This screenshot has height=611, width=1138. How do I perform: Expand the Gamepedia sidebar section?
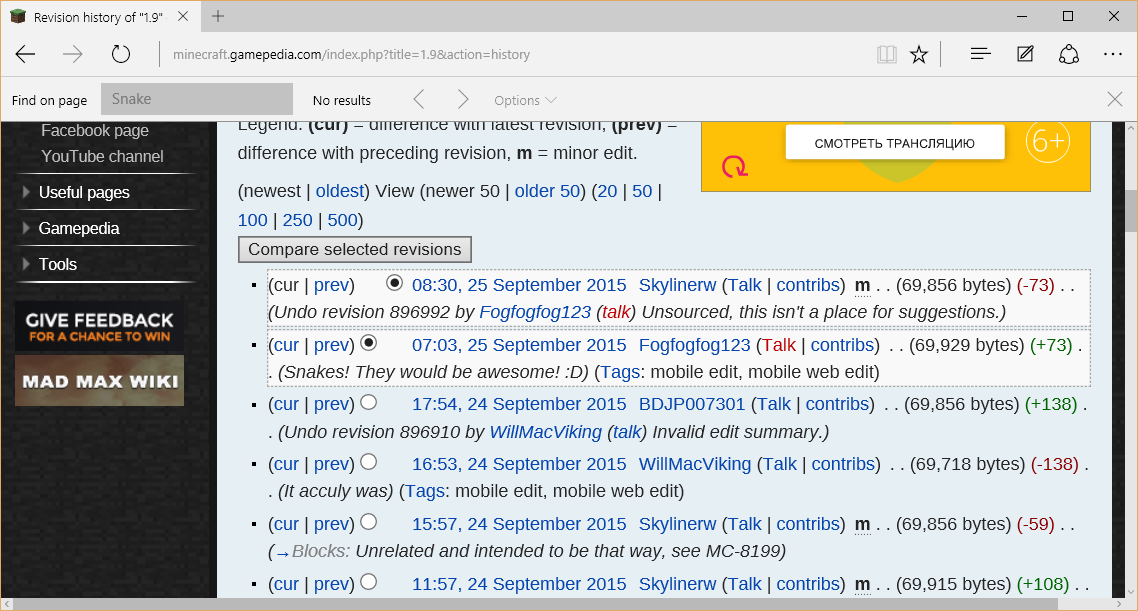click(x=78, y=229)
